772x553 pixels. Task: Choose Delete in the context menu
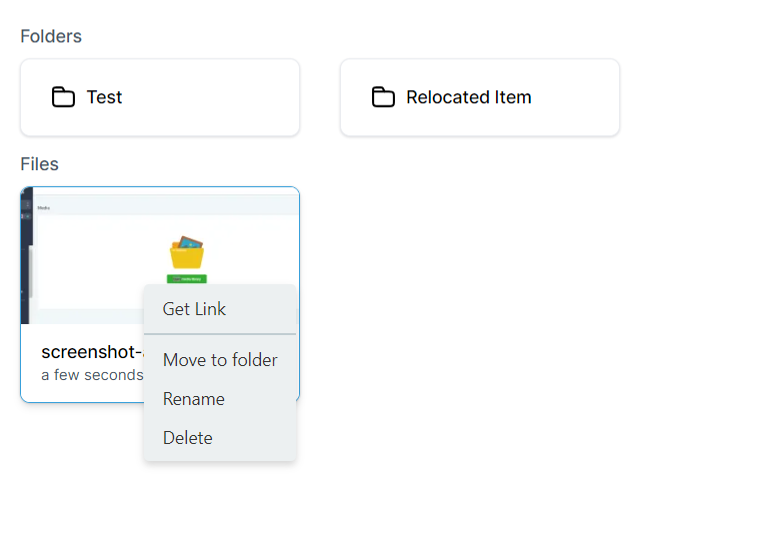pyautogui.click(x=188, y=438)
